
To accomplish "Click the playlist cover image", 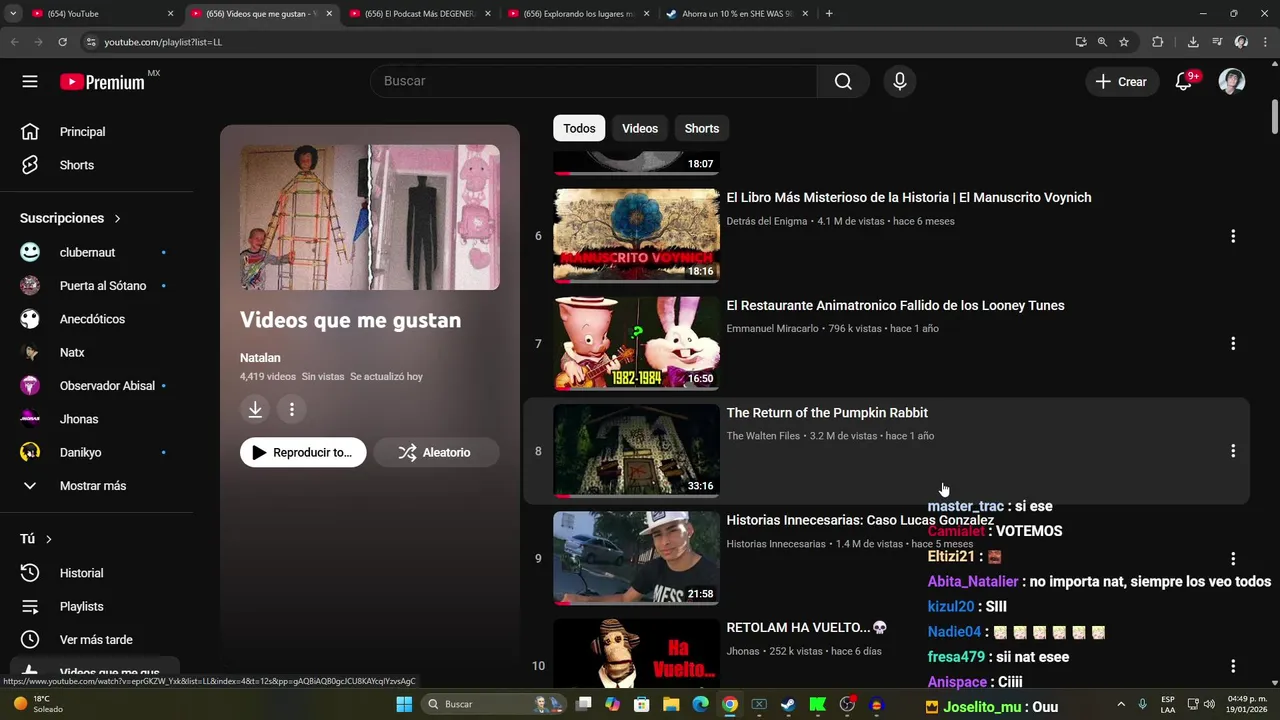I will click(370, 217).
